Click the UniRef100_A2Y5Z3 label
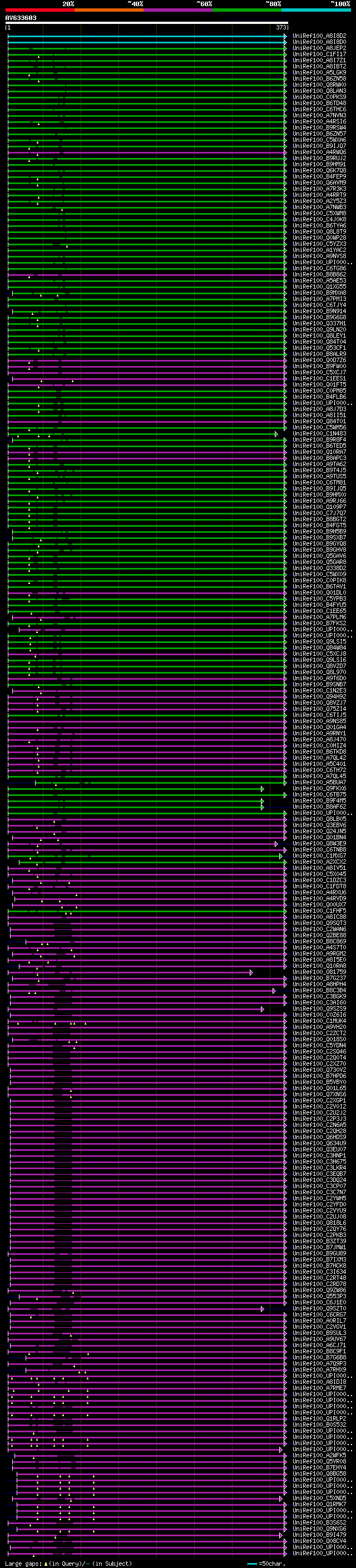The image size is (356, 1568). (319, 201)
